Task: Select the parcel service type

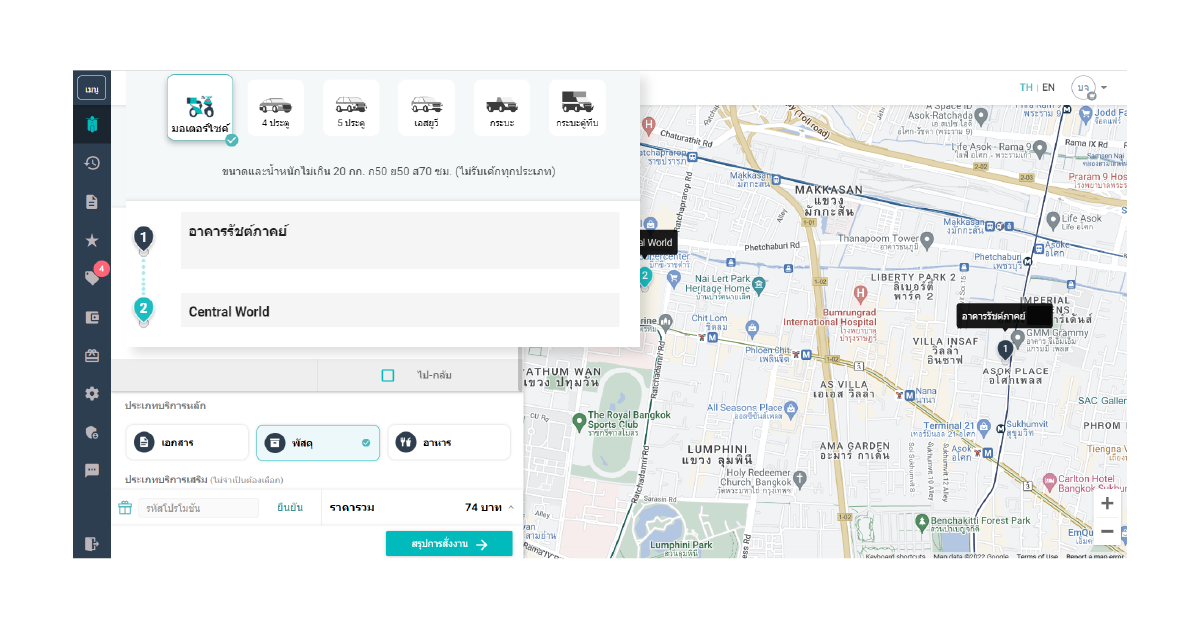Action: pos(318,442)
